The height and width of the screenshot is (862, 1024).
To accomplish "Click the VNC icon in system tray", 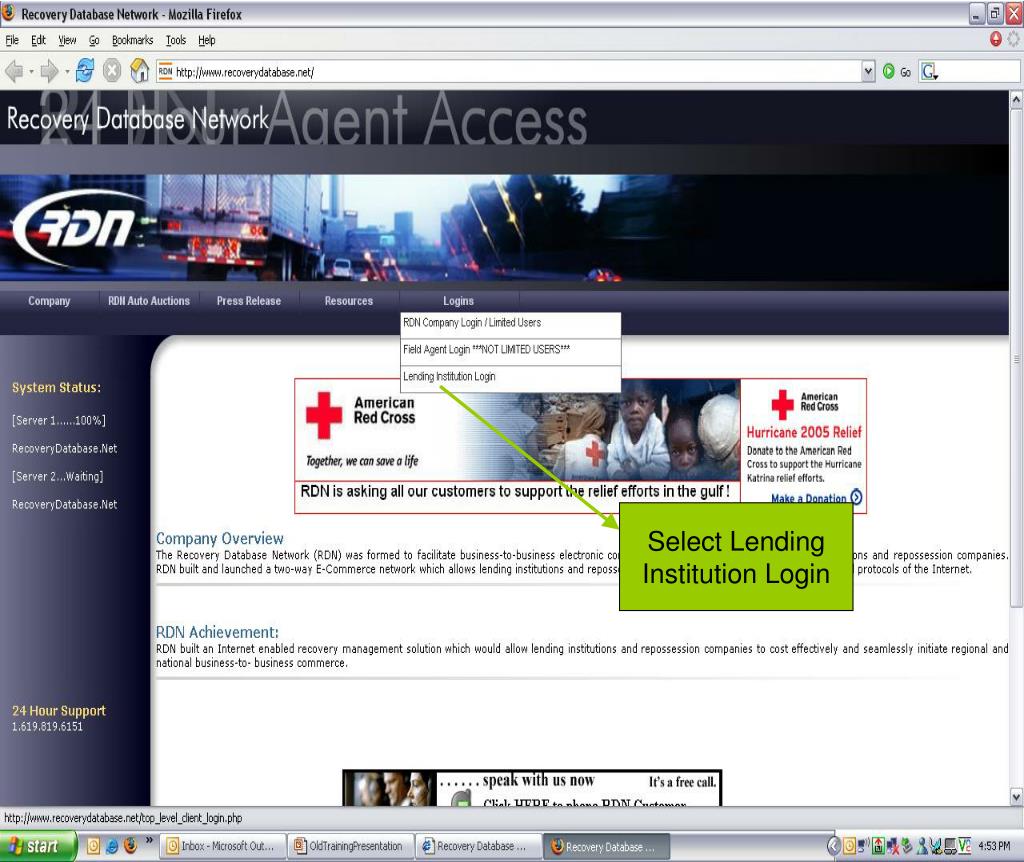I will click(x=965, y=846).
